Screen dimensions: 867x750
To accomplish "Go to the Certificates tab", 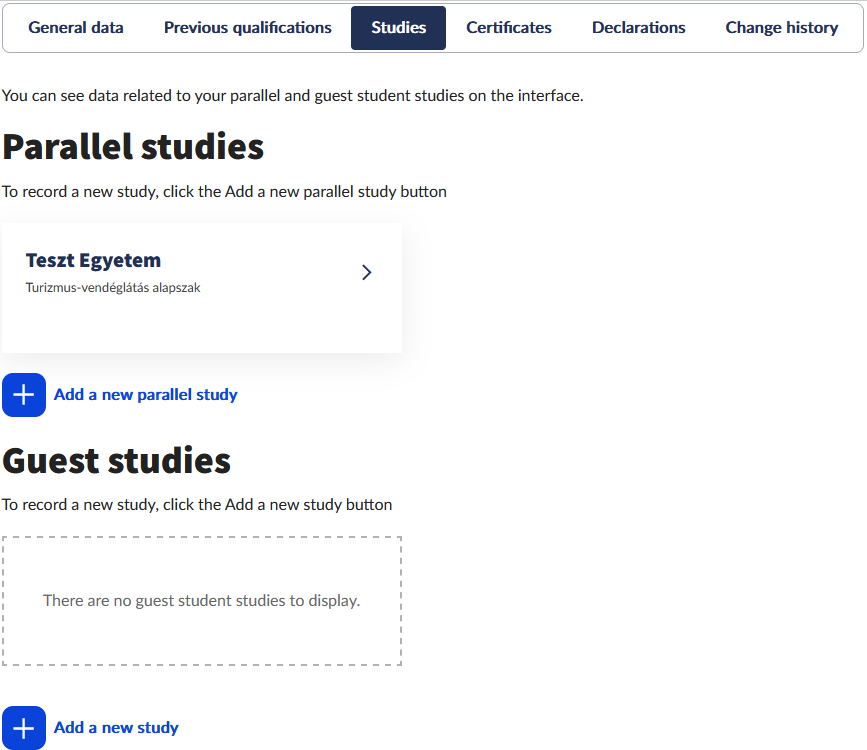I will (x=509, y=28).
